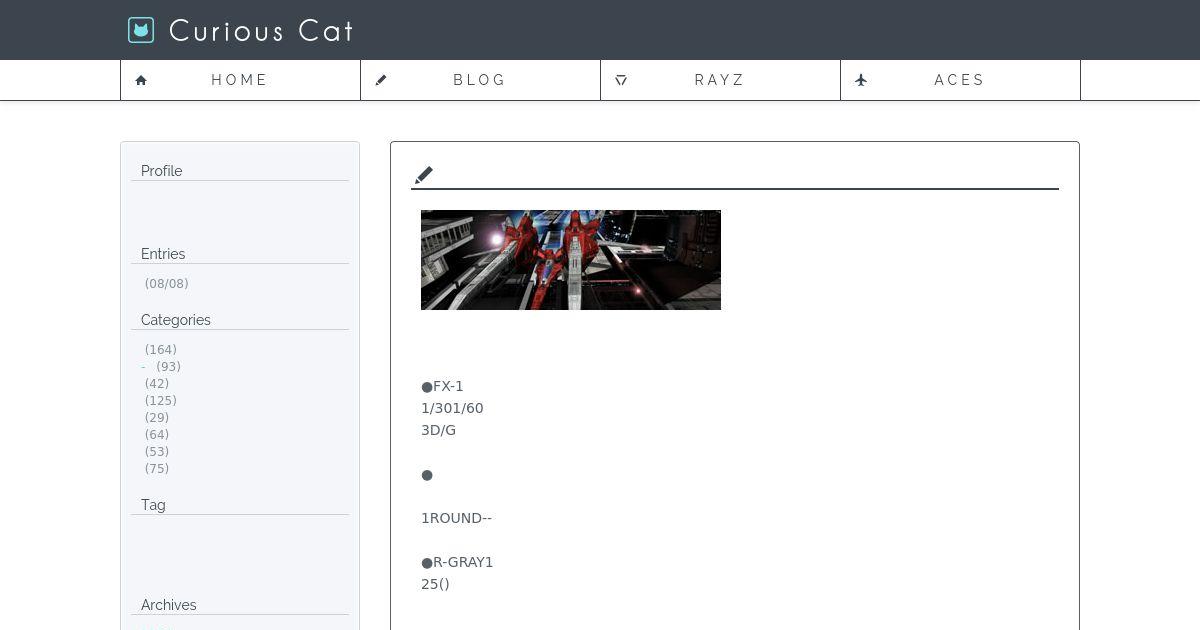Open category with (164) posts
1200x630 pixels.
161,350
